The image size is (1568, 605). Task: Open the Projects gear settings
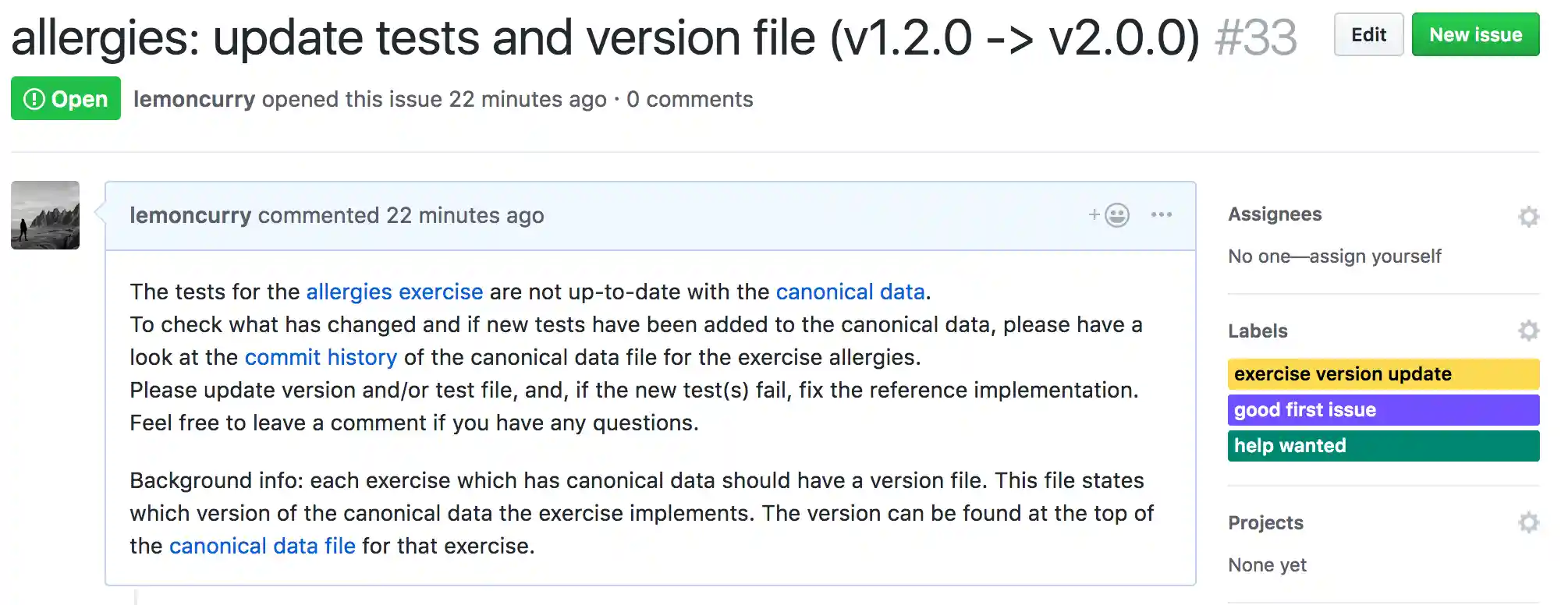pyautogui.click(x=1528, y=522)
